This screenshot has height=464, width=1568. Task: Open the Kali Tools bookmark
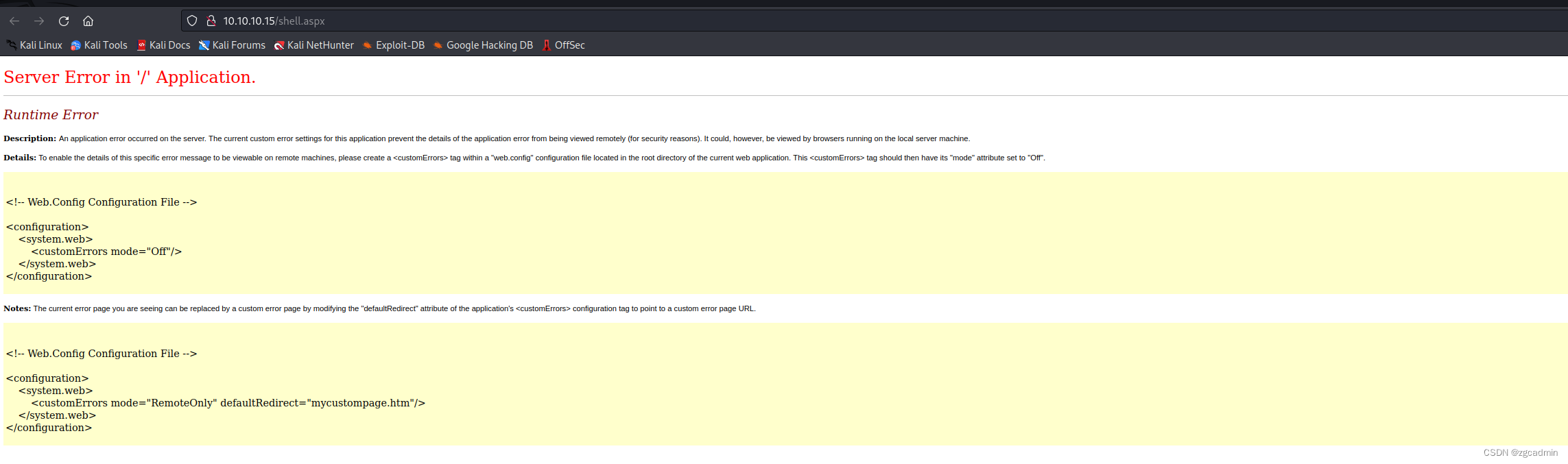pyautogui.click(x=99, y=45)
